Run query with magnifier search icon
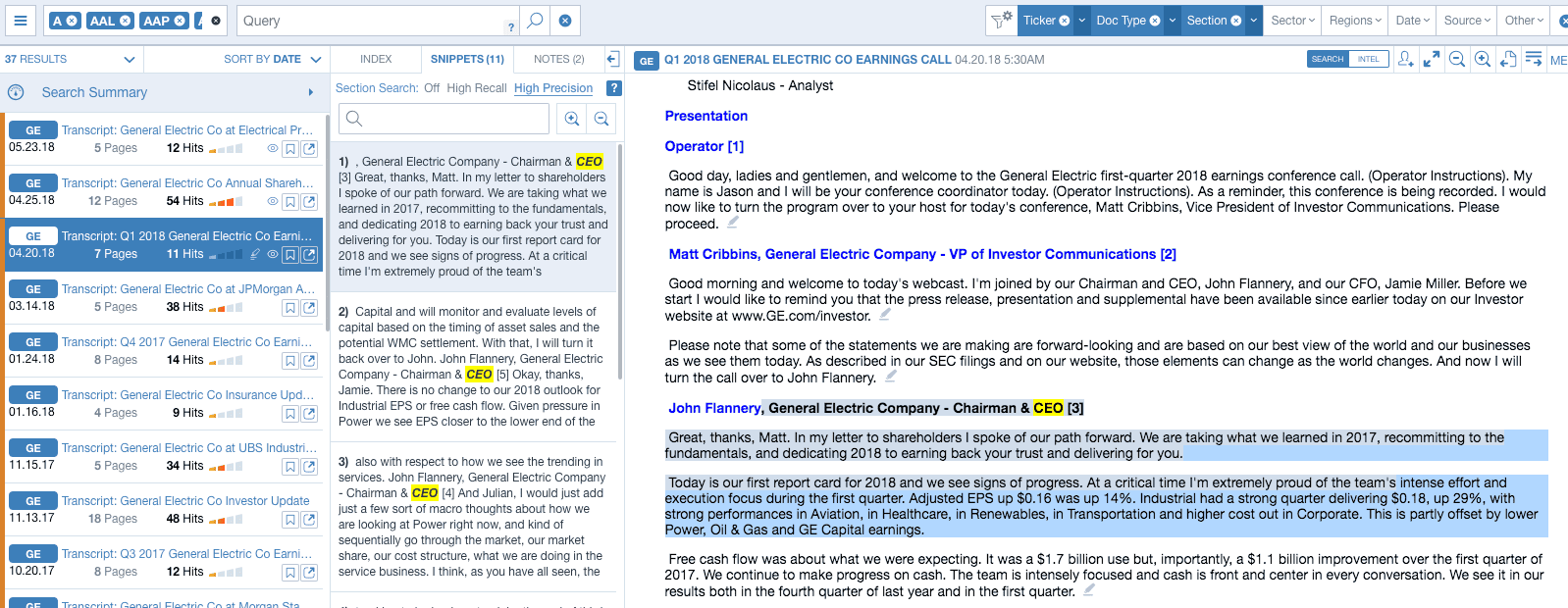The height and width of the screenshot is (608, 1568). (x=534, y=21)
